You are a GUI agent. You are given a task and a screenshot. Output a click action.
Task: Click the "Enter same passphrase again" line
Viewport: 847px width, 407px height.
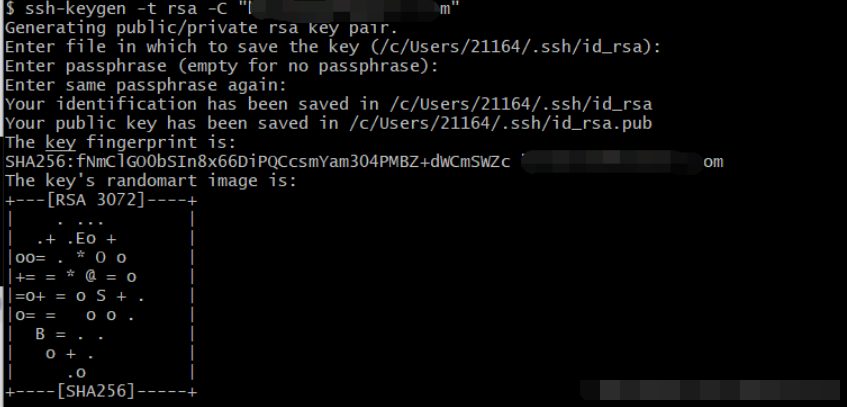tap(146, 85)
